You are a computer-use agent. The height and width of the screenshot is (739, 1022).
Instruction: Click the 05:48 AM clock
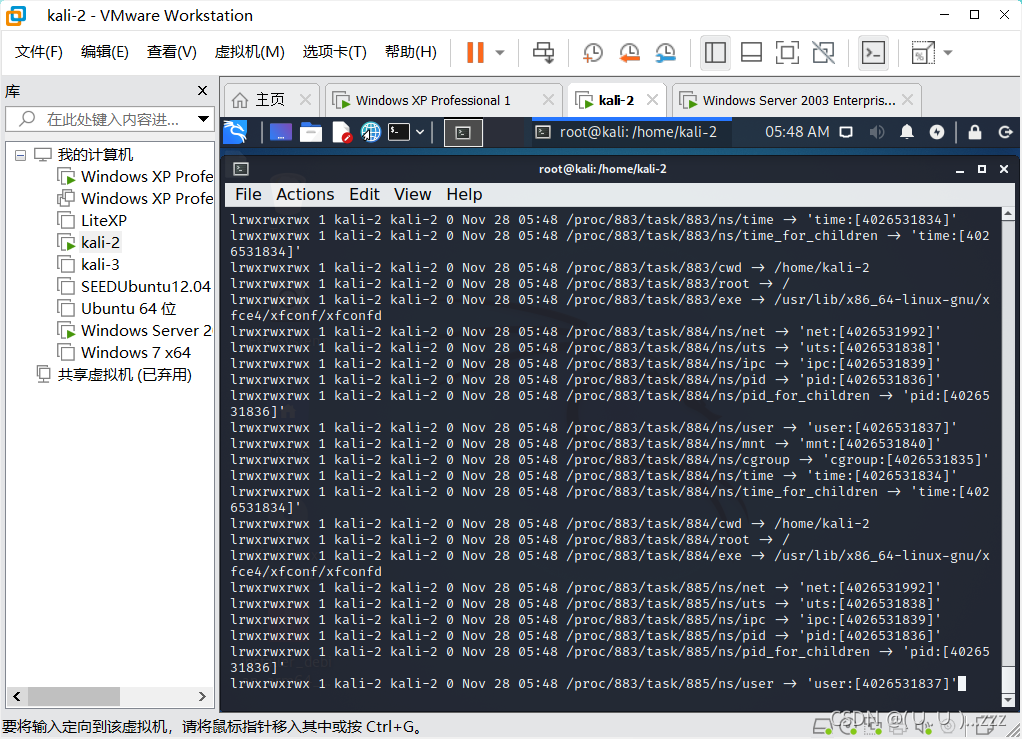point(797,132)
